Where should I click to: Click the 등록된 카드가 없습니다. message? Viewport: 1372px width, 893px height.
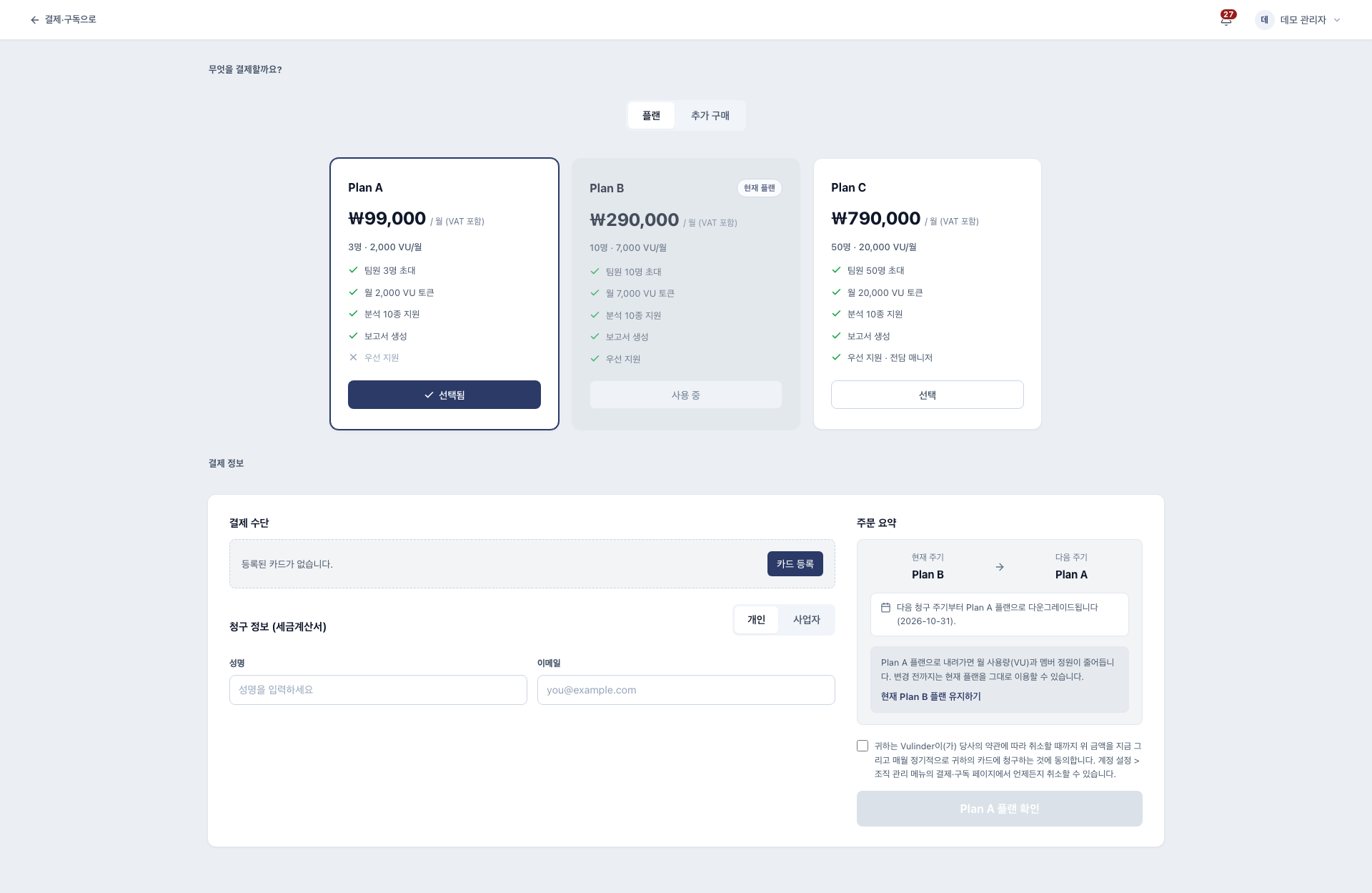[287, 564]
